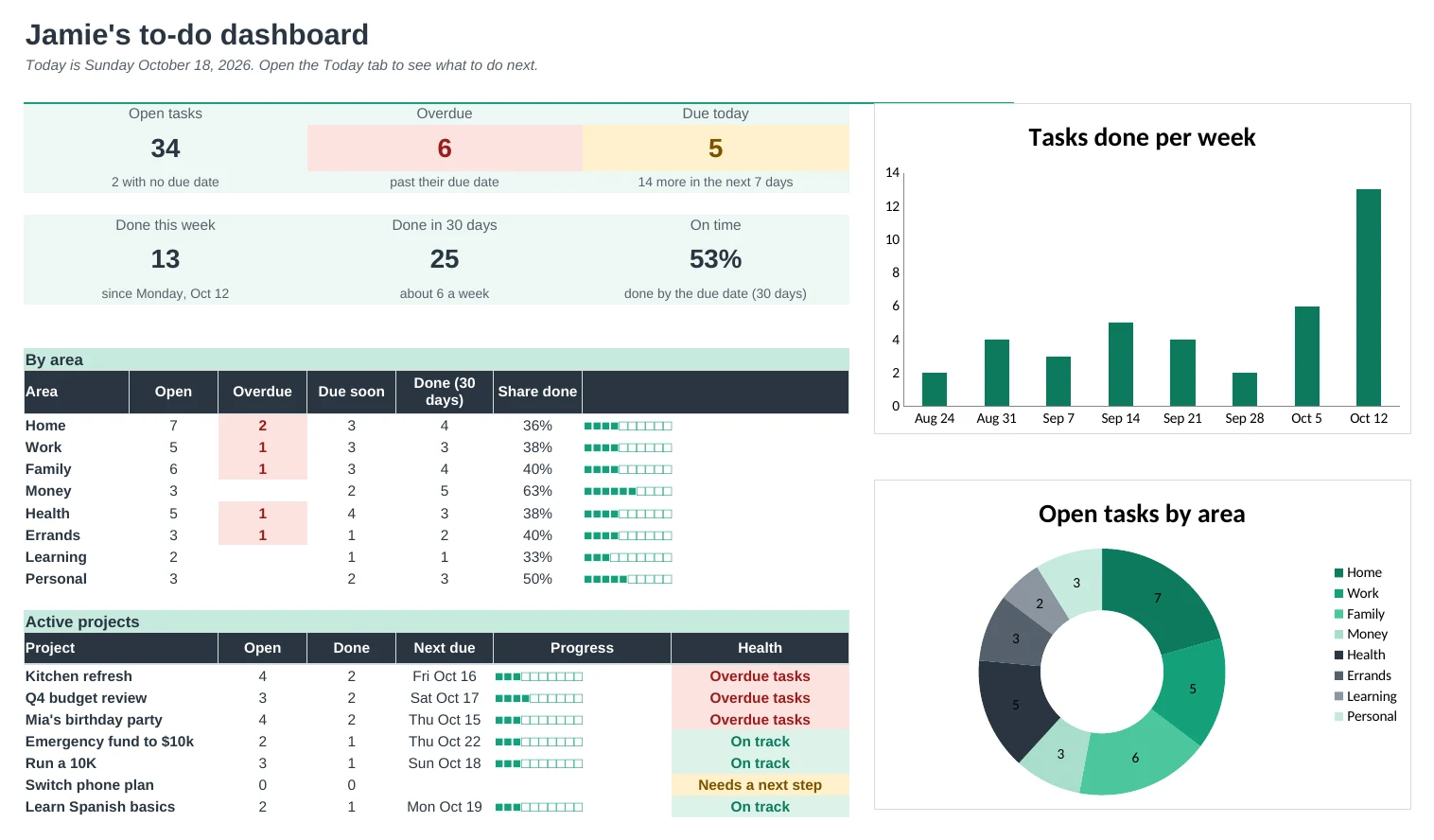
Task: Click the Home legend color swatch
Action: click(1338, 573)
